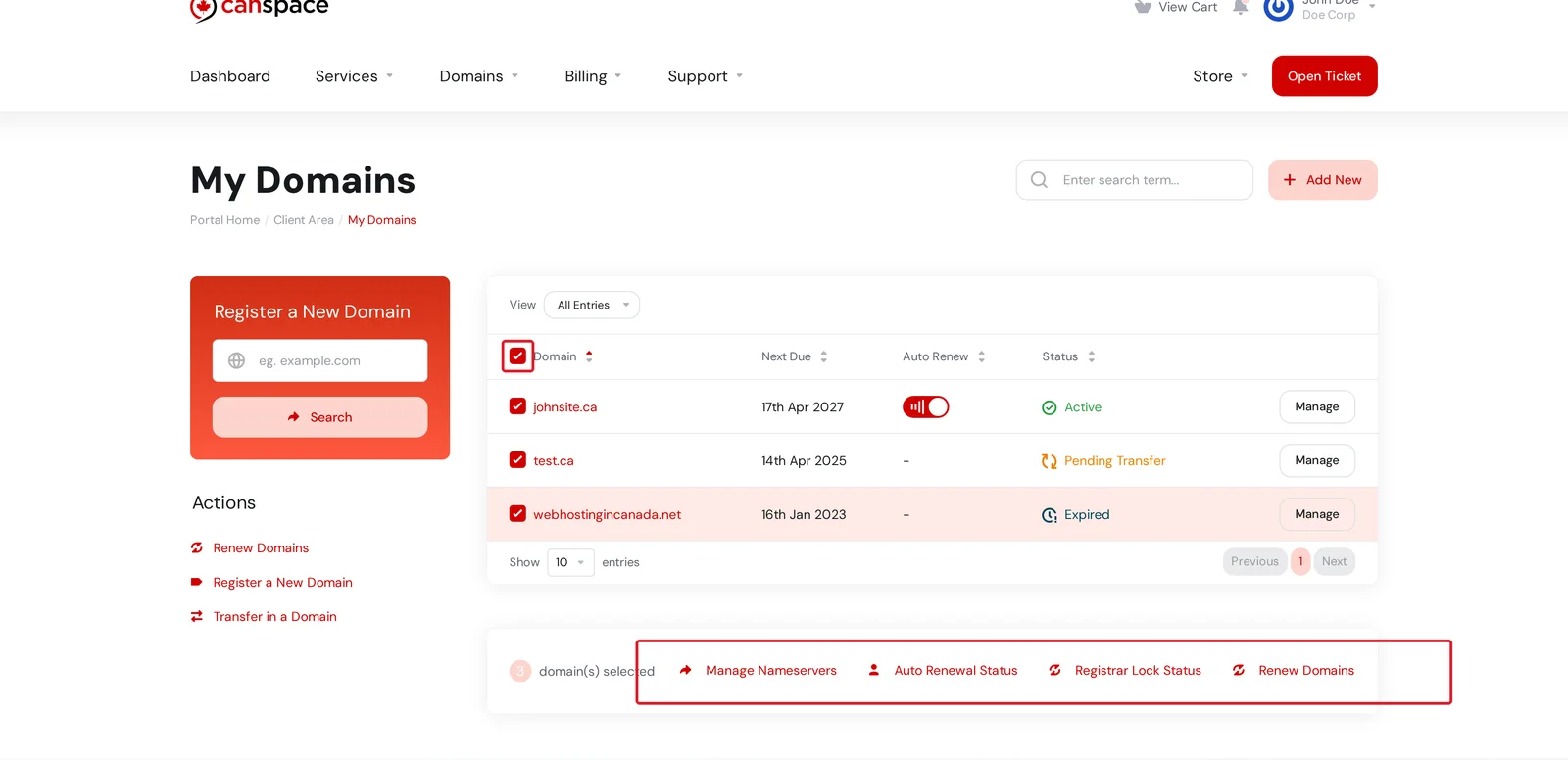Open the View Cart basket icon
Viewport: 1568px width, 760px height.
pyautogui.click(x=1143, y=7)
